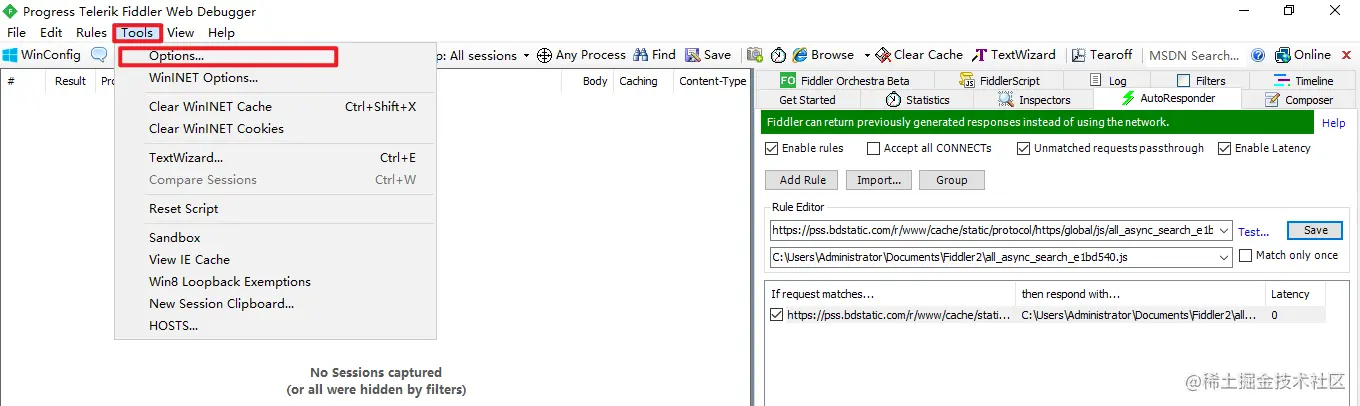
Task: Click the Online network status icon
Action: pos(1281,55)
